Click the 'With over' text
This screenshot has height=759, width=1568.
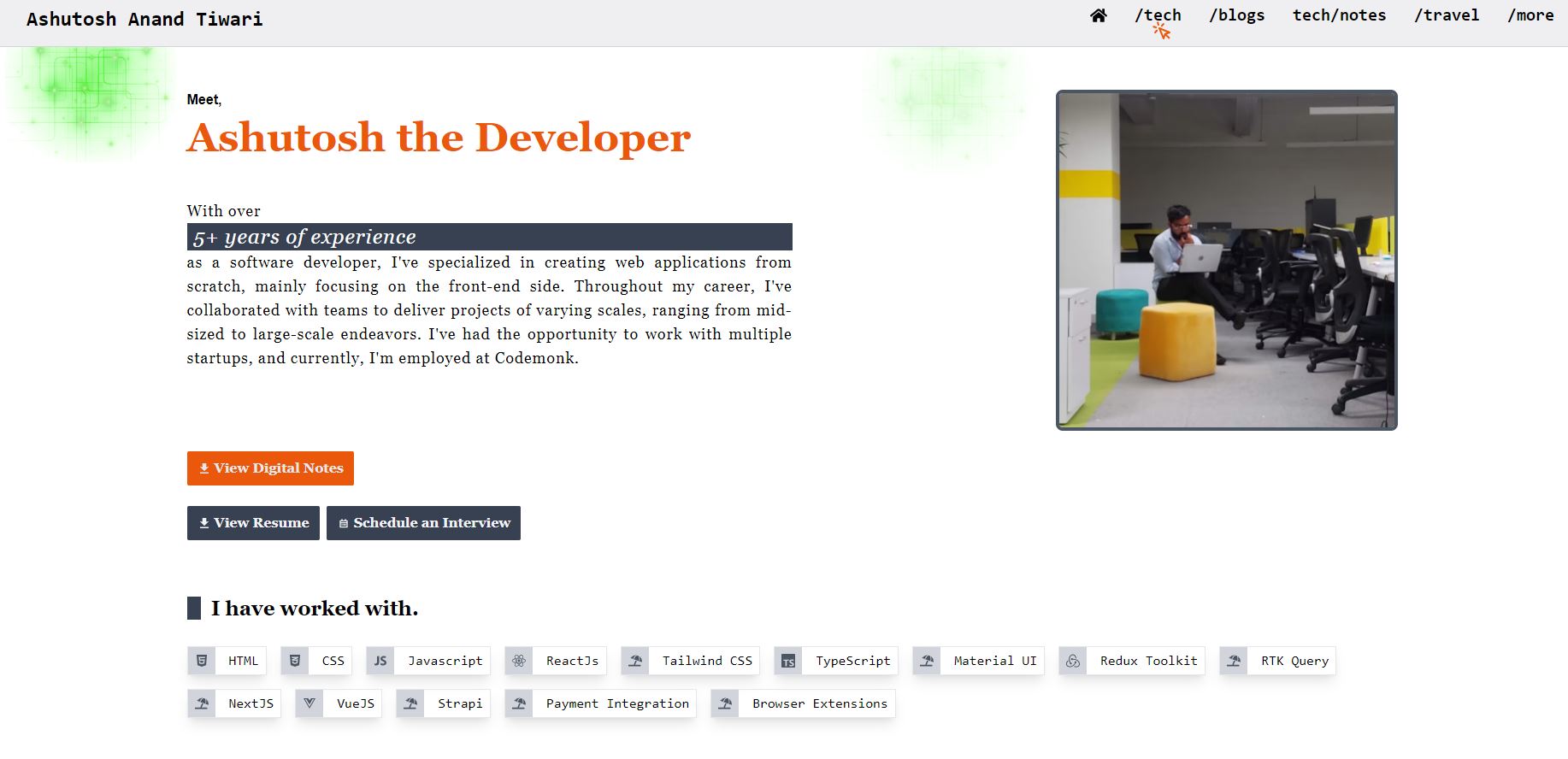coord(223,211)
